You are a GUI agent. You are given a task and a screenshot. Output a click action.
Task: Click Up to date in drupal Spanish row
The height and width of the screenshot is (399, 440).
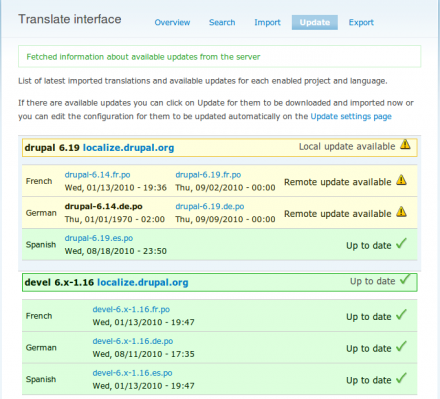point(369,246)
